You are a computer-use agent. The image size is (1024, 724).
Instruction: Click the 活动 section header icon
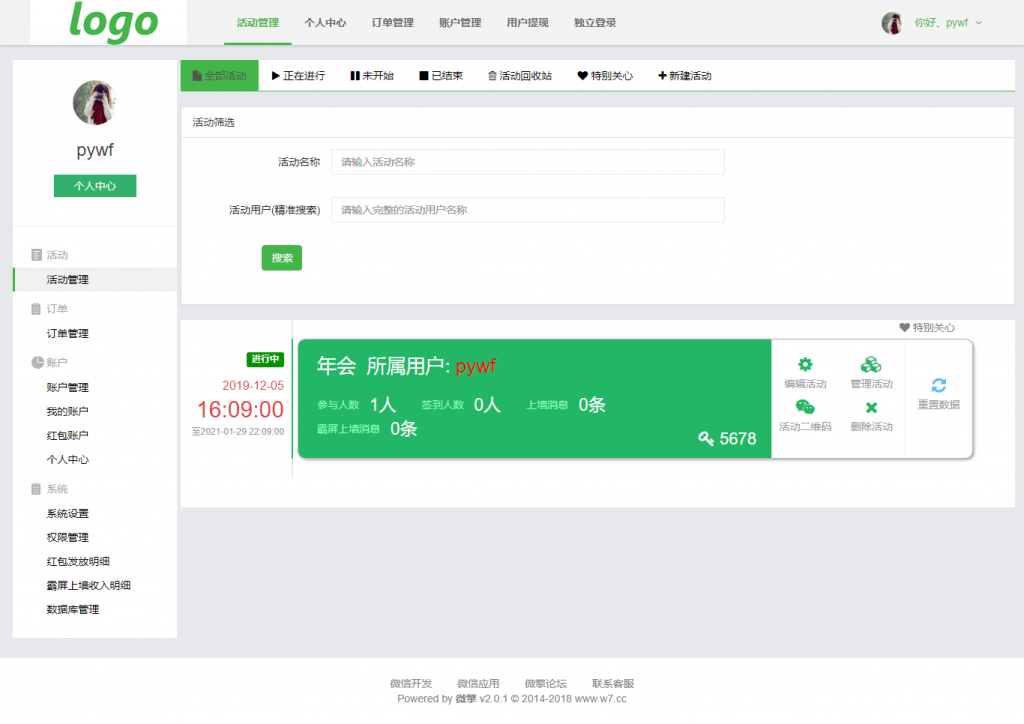pyautogui.click(x=37, y=255)
